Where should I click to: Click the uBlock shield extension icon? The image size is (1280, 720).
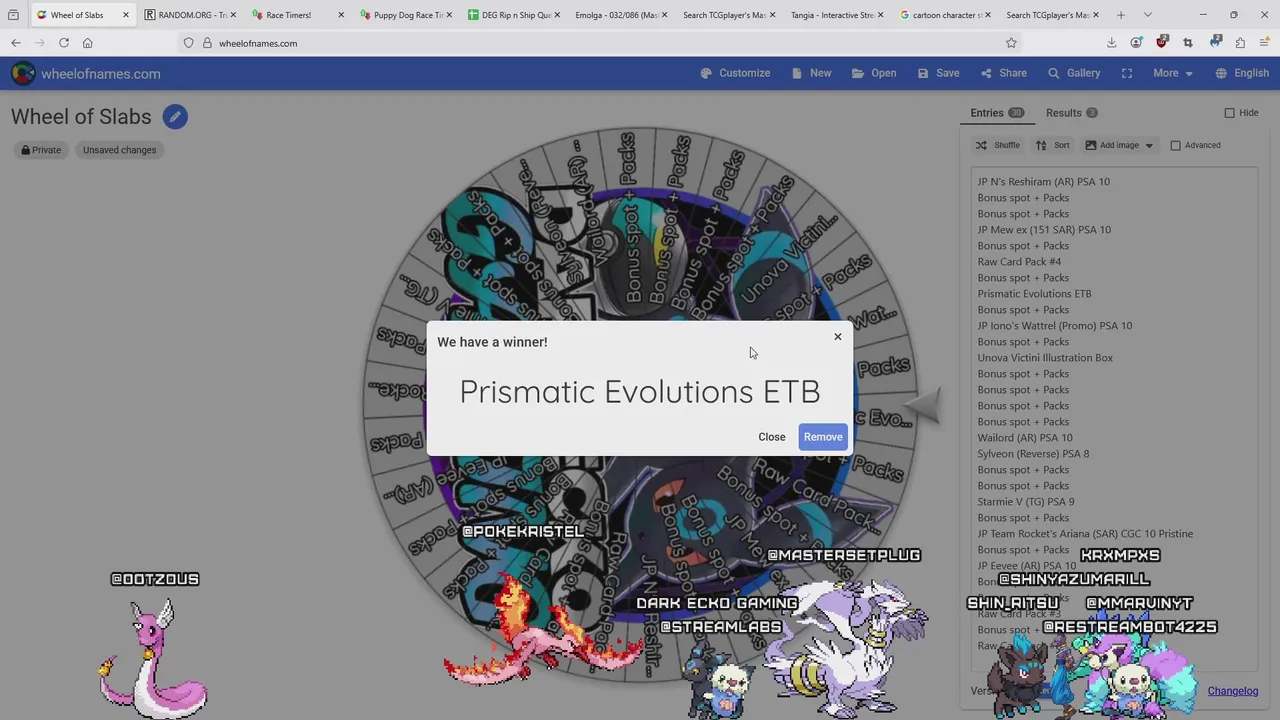pyautogui.click(x=1161, y=43)
